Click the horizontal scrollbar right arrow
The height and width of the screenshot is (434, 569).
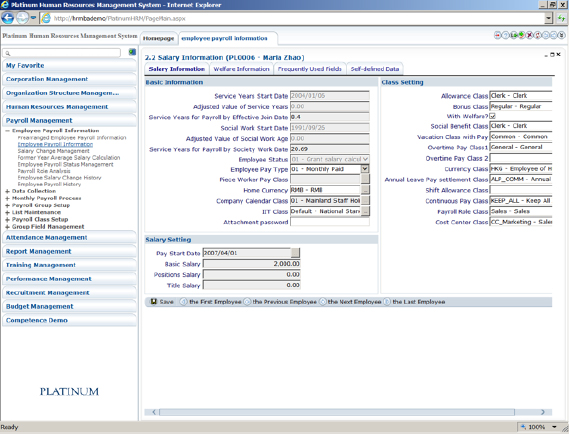coord(543,412)
